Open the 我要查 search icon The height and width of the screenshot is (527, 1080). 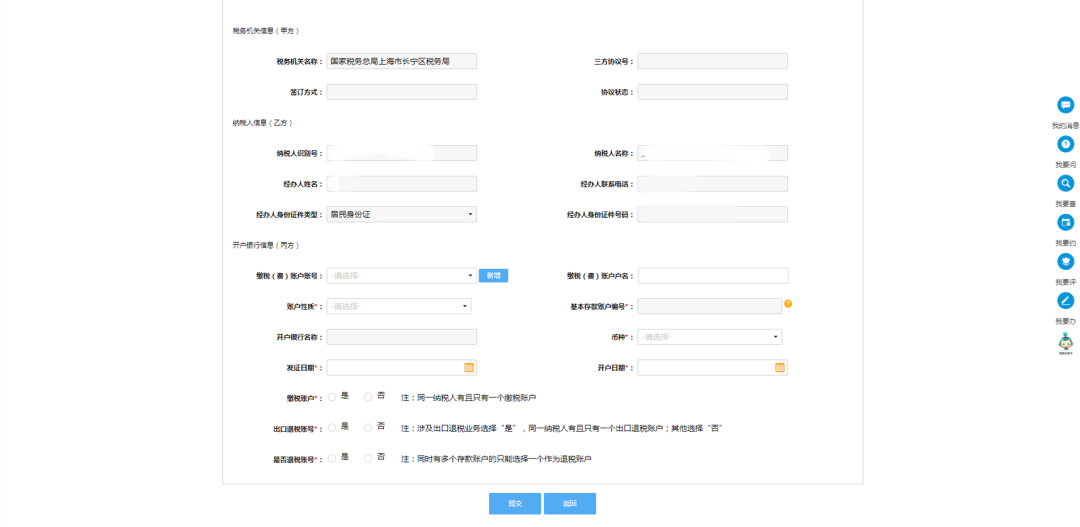click(x=1065, y=184)
